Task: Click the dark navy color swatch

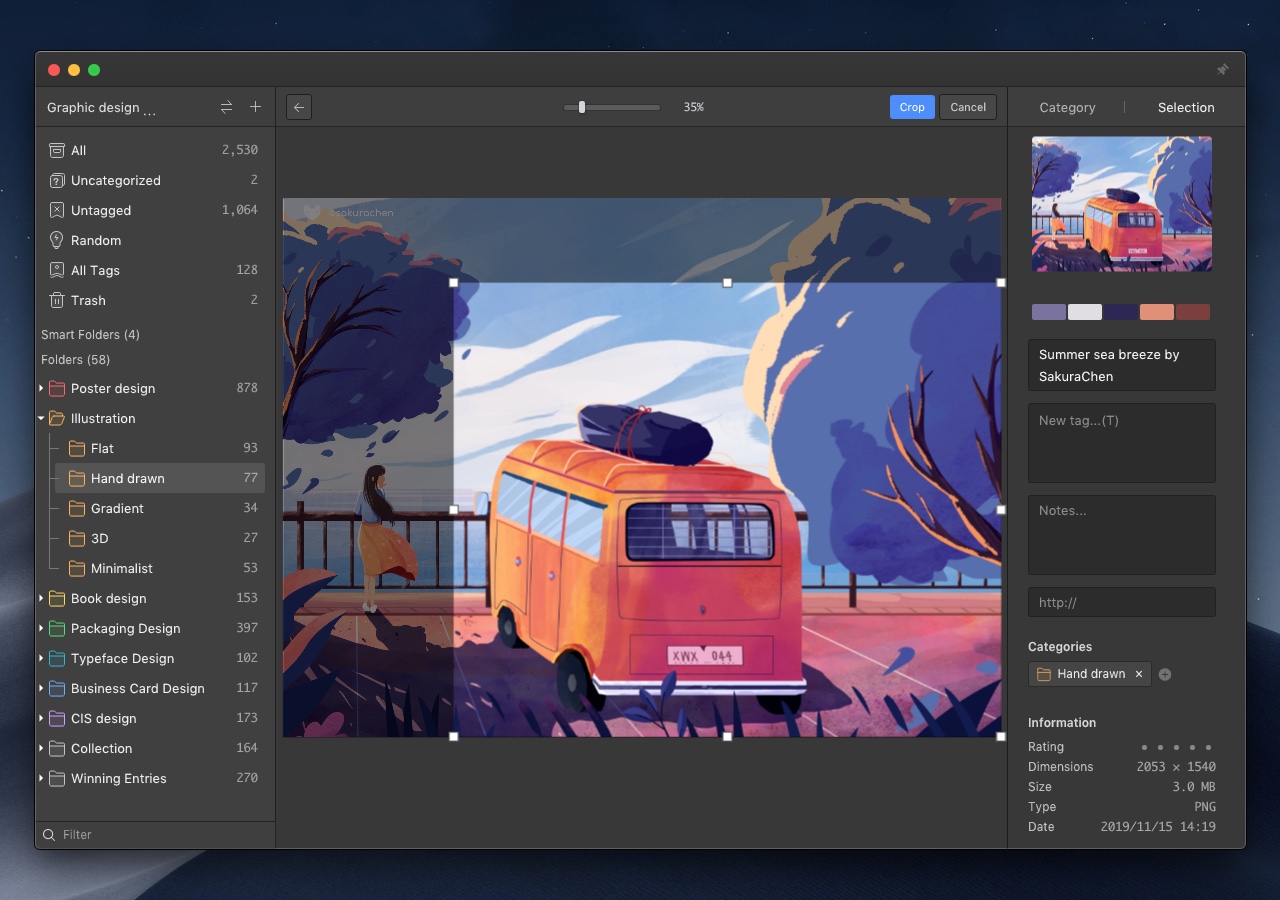Action: [1121, 312]
